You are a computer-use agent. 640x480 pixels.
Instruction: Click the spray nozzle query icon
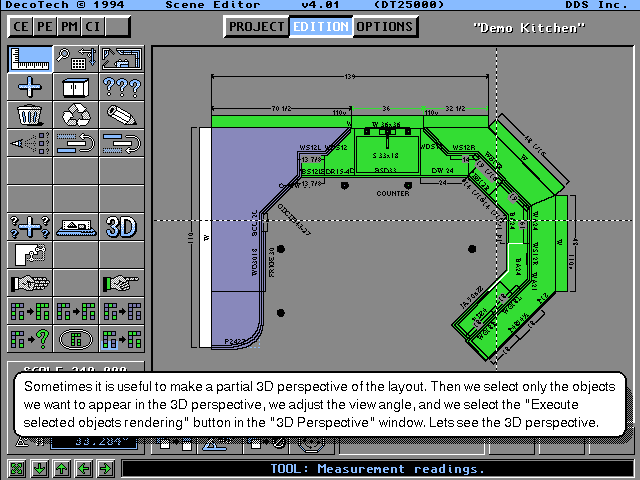(30, 143)
